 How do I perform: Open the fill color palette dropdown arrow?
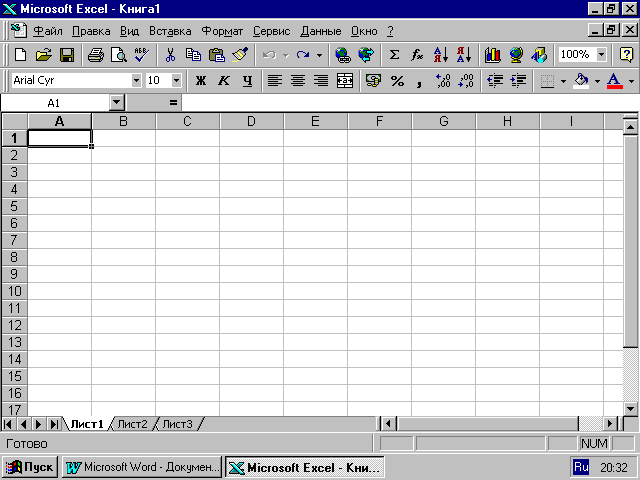(x=597, y=80)
